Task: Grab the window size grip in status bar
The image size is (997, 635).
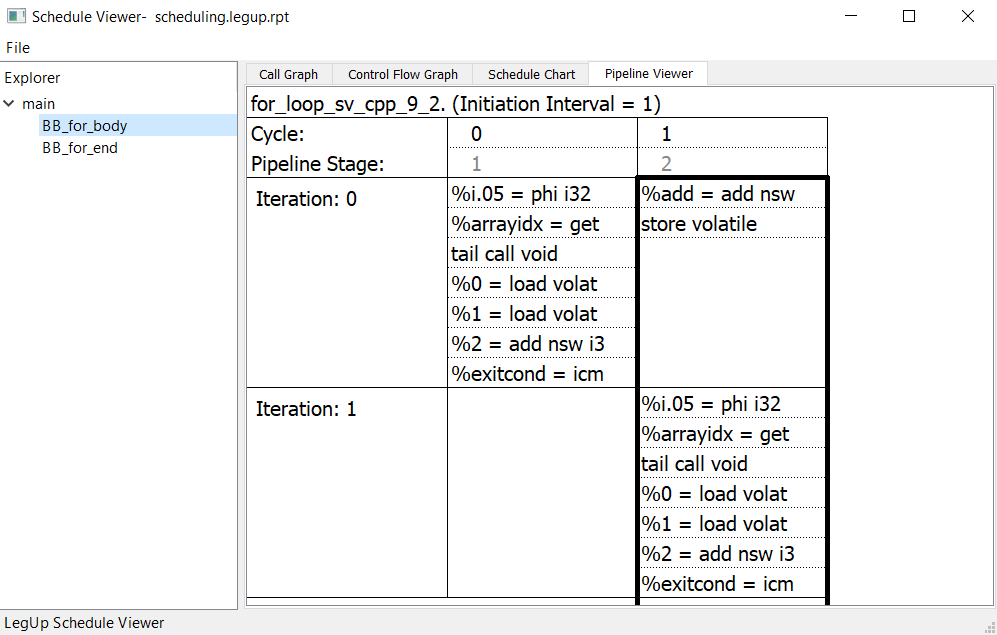Action: pyautogui.click(x=990, y=628)
